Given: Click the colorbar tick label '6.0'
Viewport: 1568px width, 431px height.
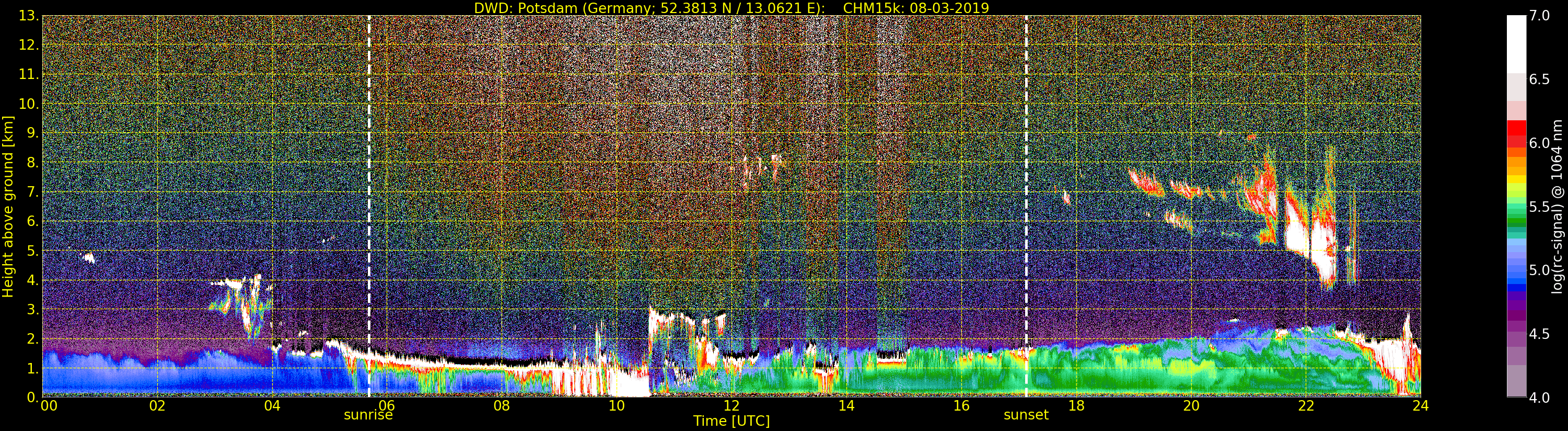Looking at the screenshot, I should (1540, 143).
